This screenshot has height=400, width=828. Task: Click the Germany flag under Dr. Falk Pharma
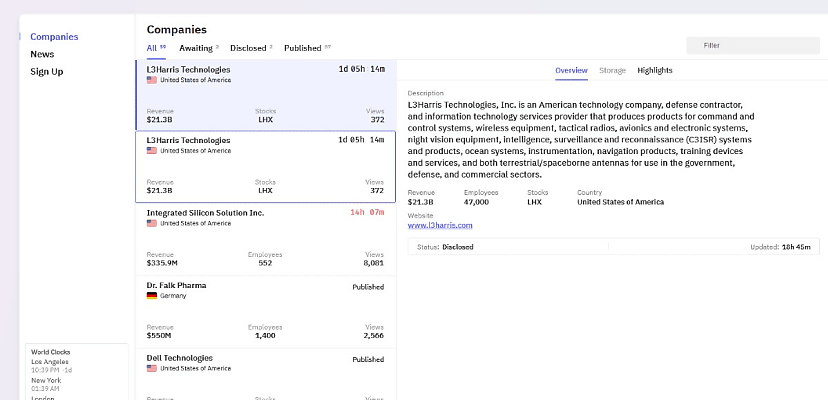[152, 296]
